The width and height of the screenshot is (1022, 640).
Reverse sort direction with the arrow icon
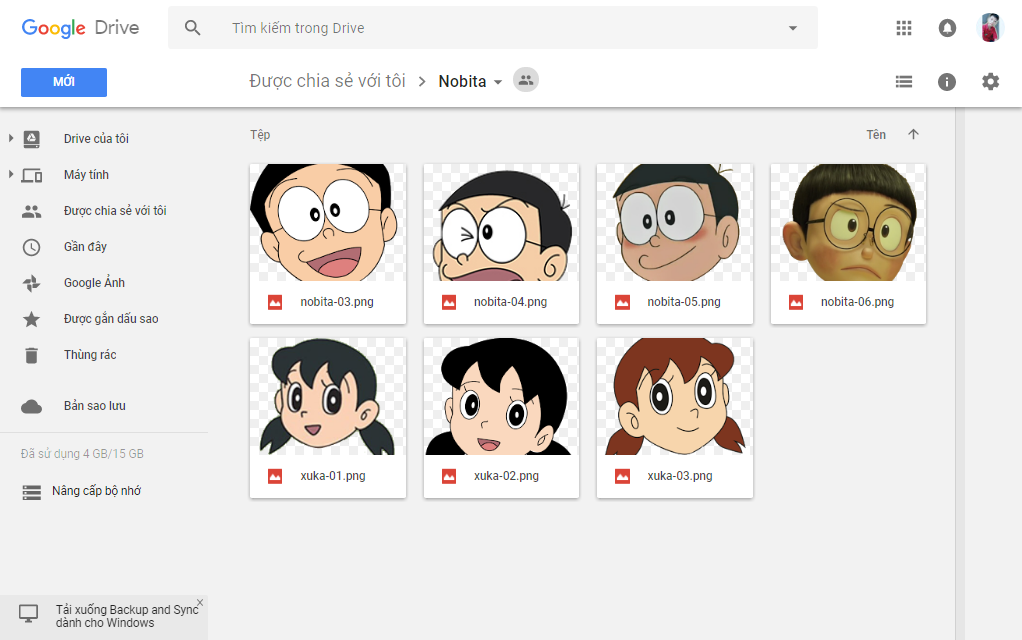[913, 134]
